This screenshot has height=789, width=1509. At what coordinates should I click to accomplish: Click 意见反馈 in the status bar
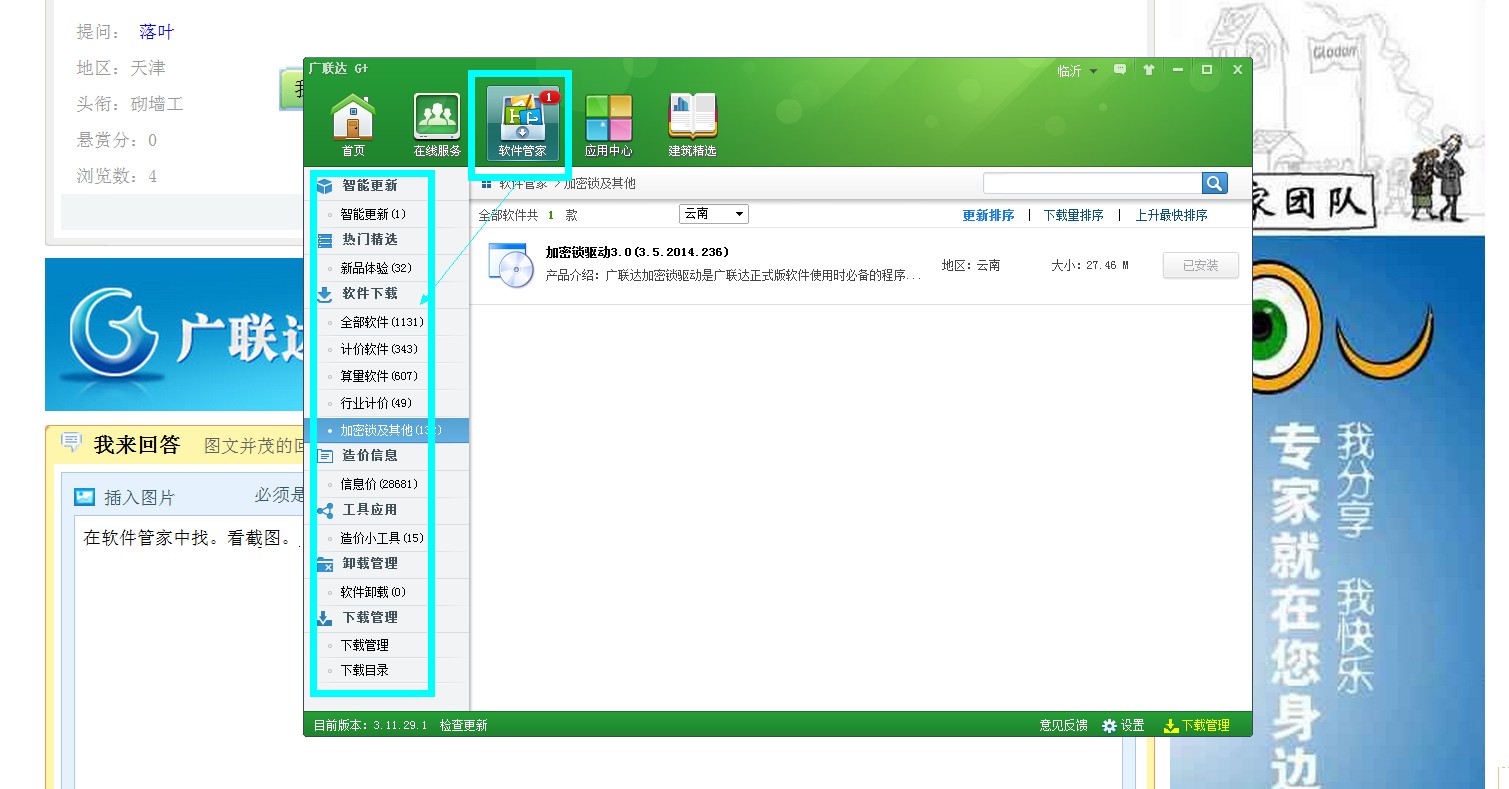(1063, 726)
